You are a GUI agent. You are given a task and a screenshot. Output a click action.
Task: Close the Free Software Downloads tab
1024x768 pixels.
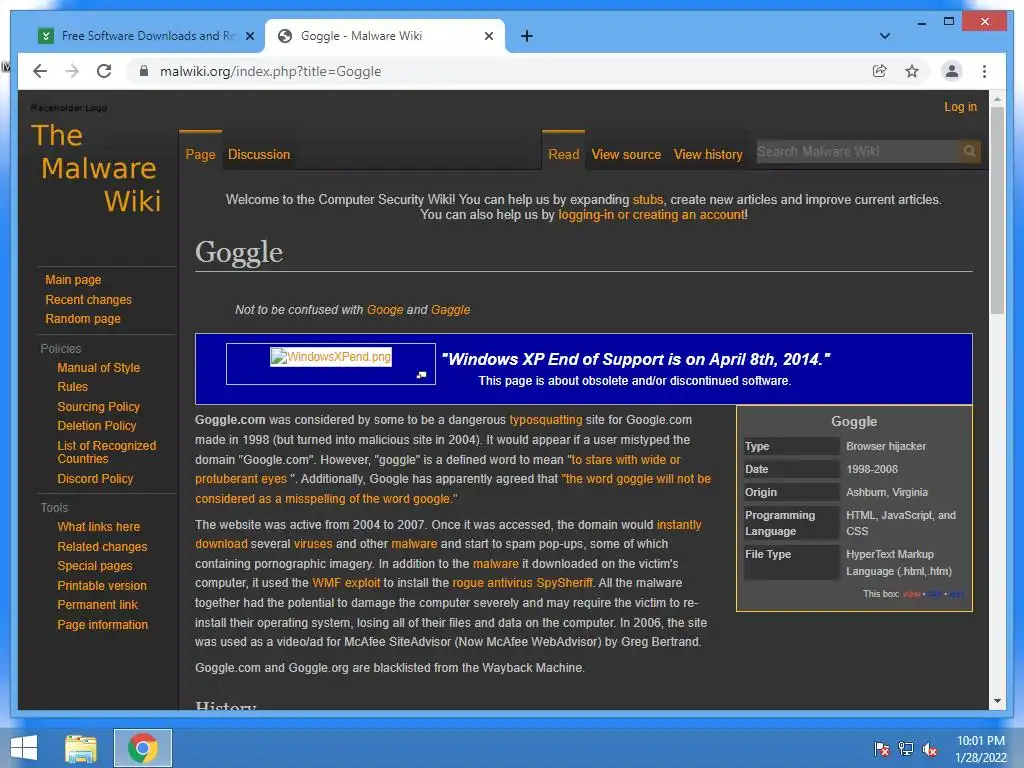249,36
